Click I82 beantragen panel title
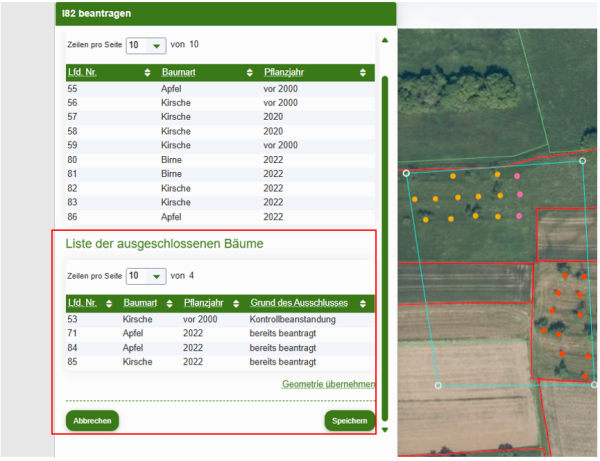 coord(96,13)
